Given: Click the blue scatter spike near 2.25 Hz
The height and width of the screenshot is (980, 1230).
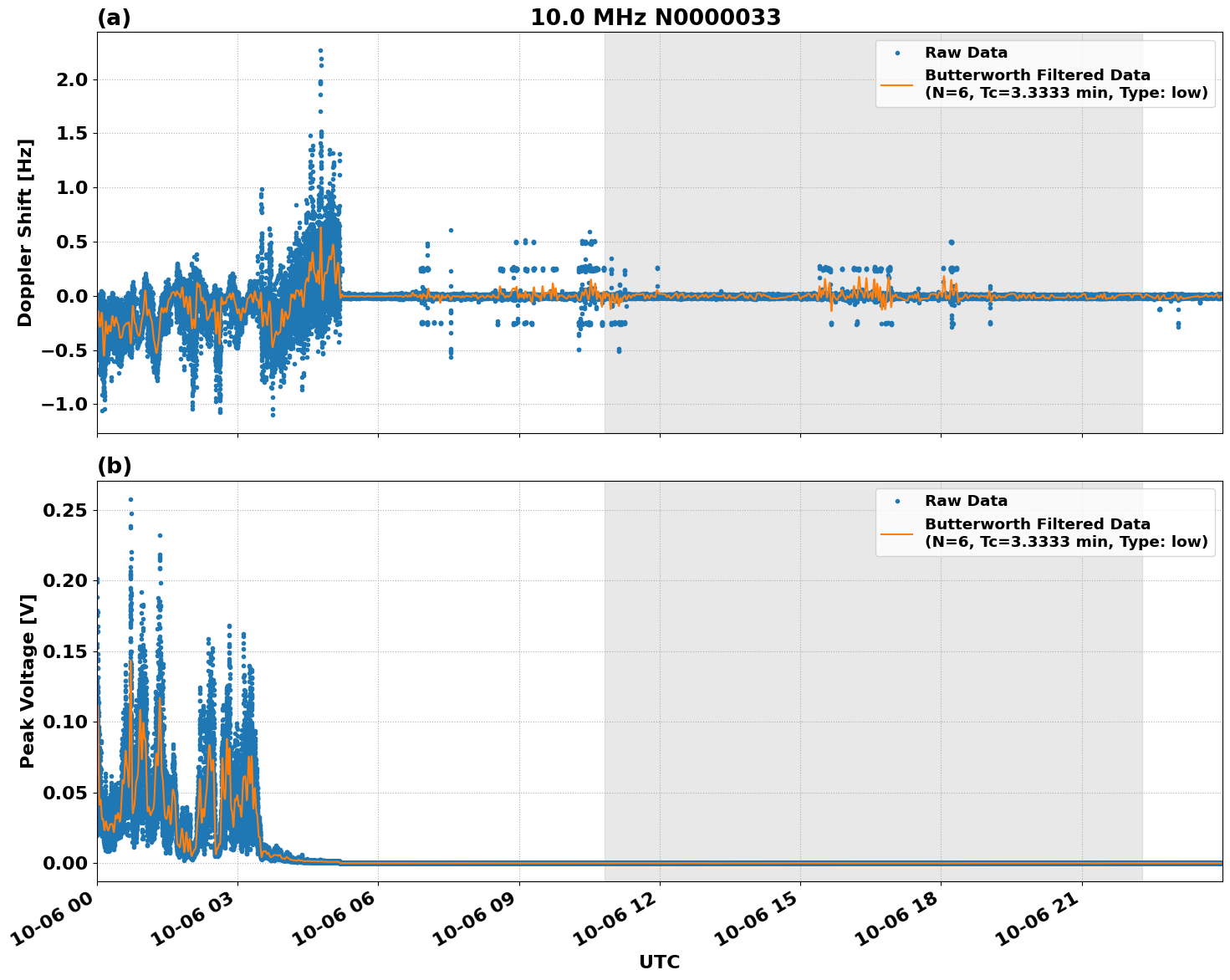Looking at the screenshot, I should [319, 50].
